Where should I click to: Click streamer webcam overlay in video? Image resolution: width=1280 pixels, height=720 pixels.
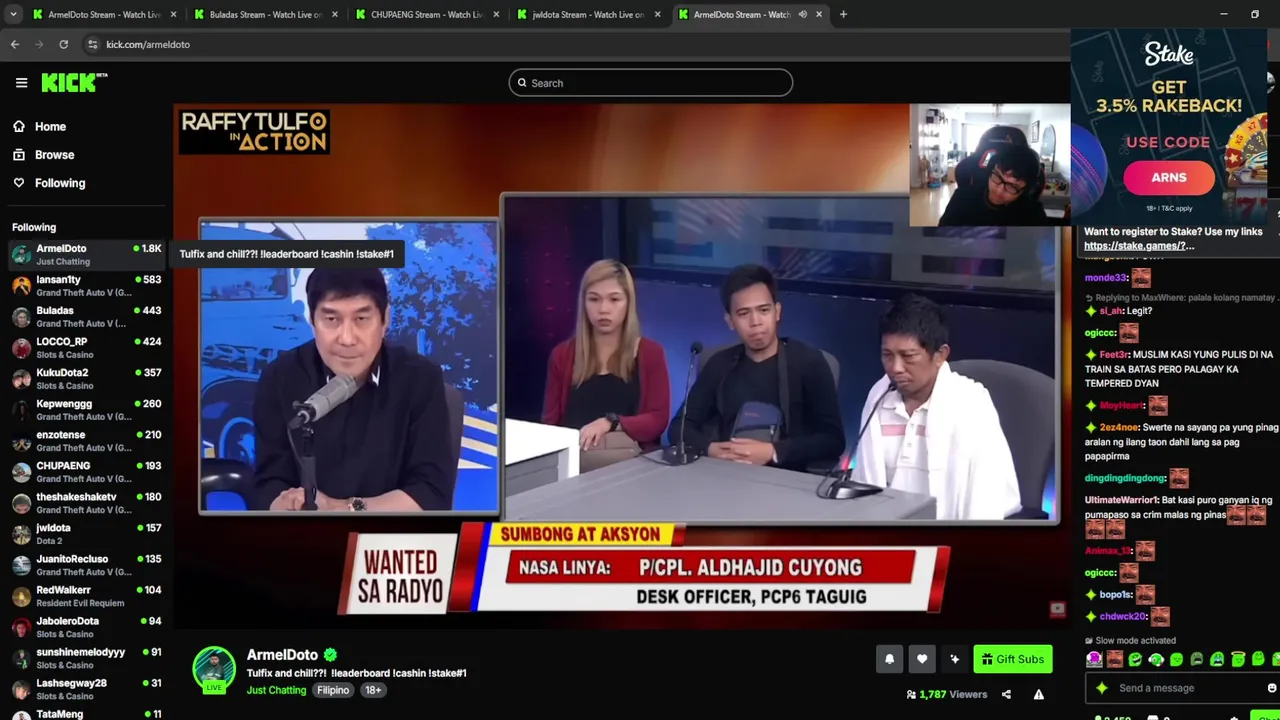989,165
